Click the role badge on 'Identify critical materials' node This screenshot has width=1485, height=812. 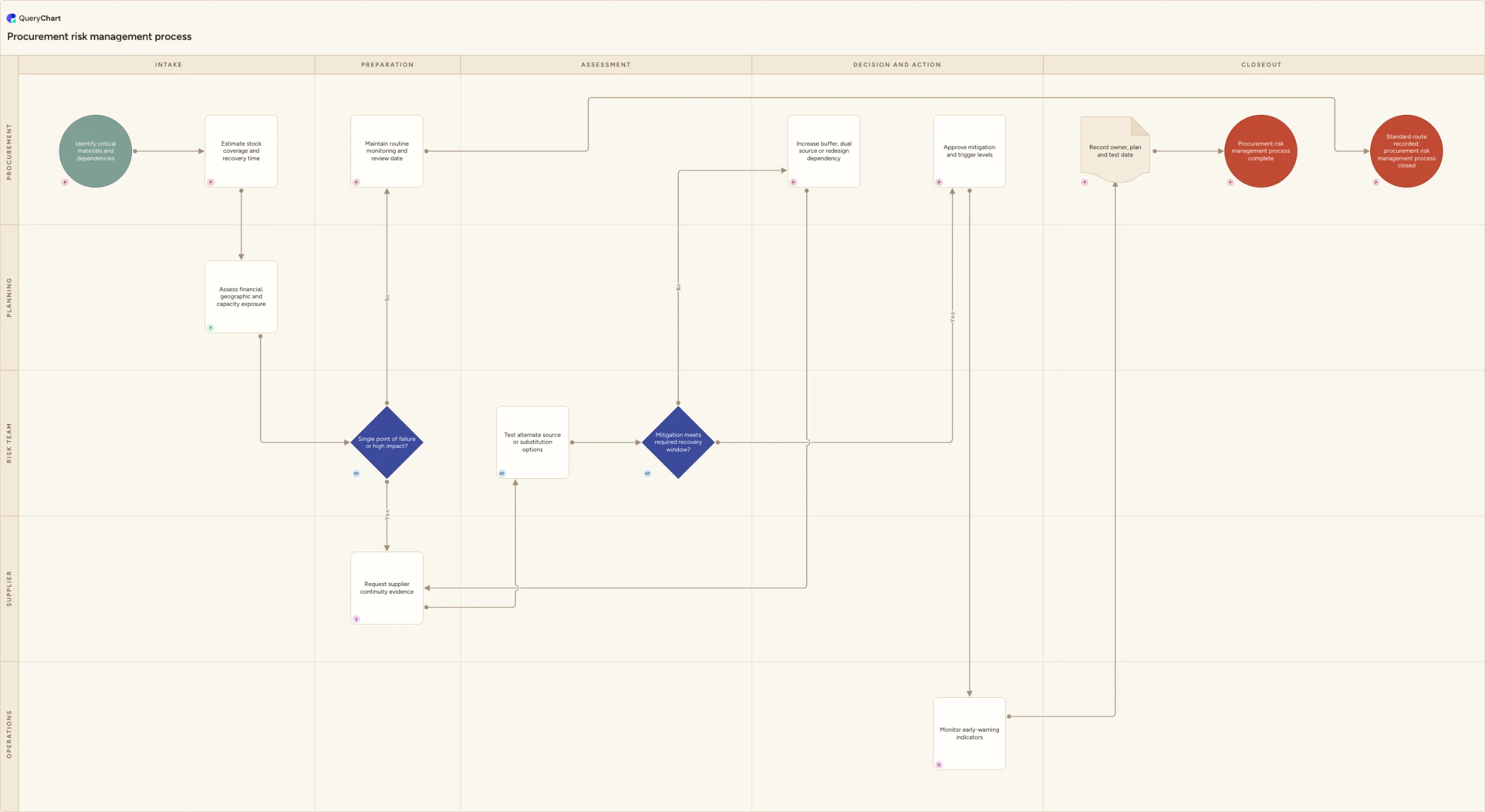(x=65, y=182)
